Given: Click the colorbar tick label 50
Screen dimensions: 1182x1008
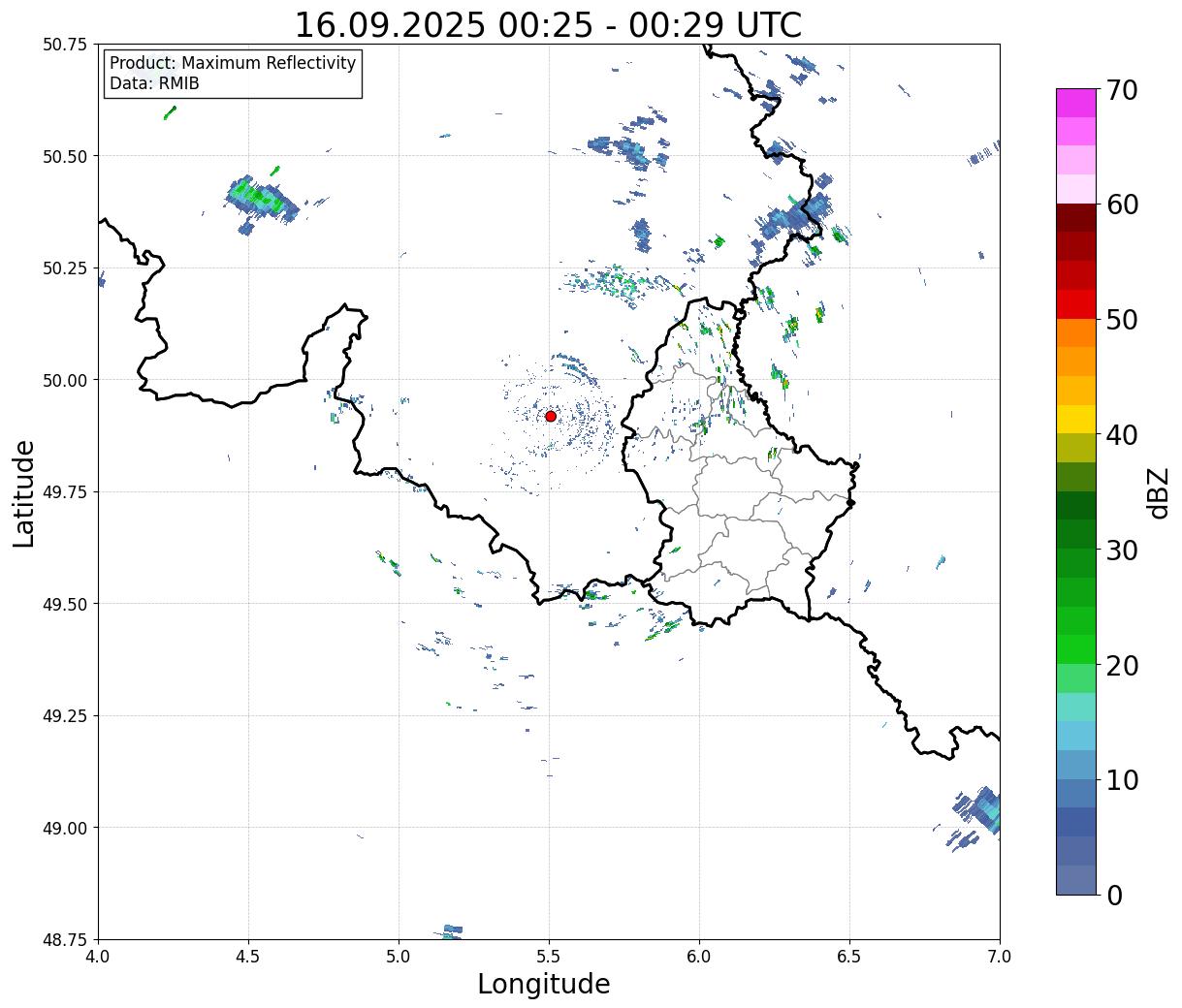Looking at the screenshot, I should click(x=1122, y=320).
